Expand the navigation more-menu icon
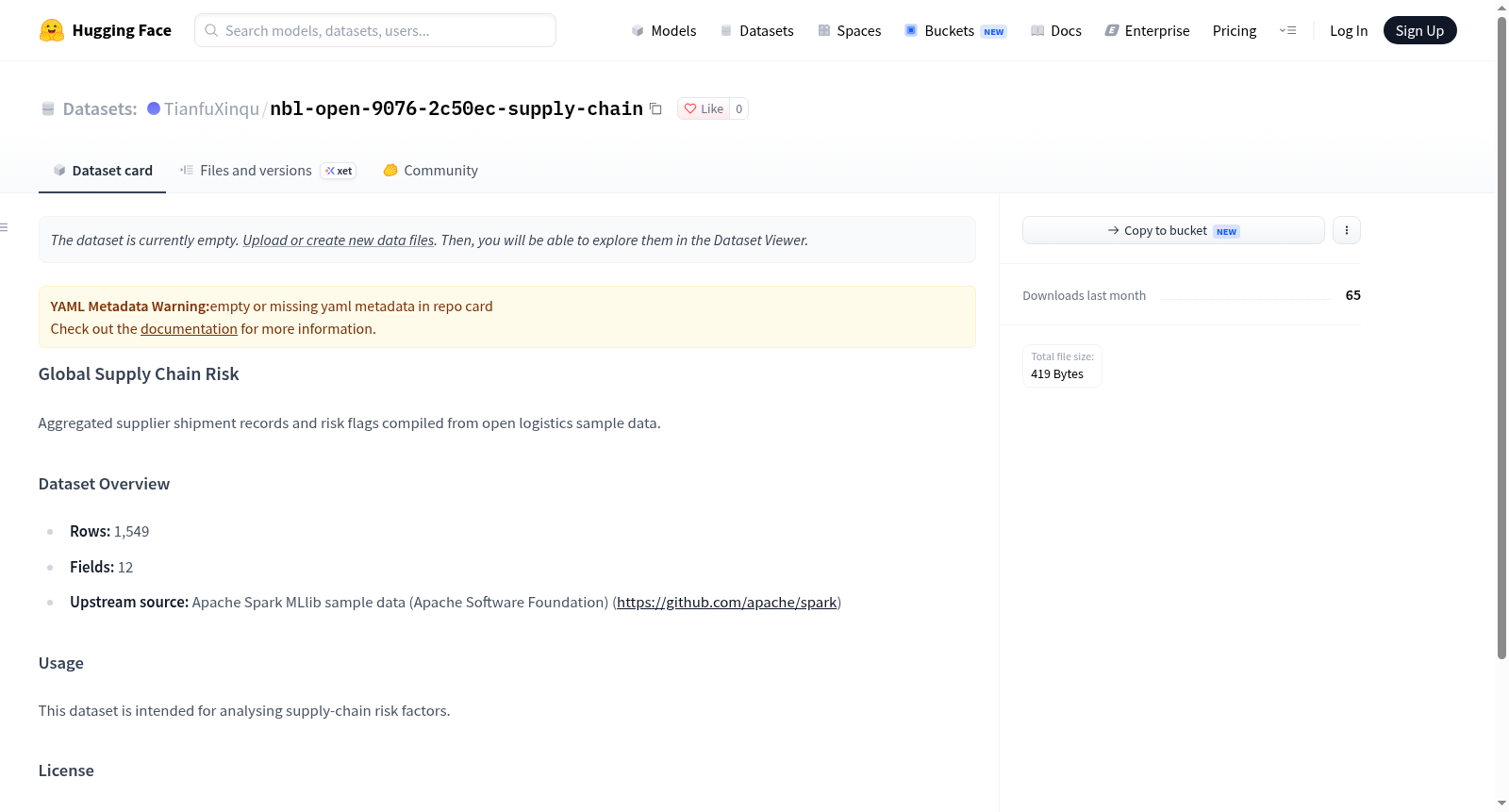Viewport: 1509px width, 812px height. pyautogui.click(x=1287, y=30)
